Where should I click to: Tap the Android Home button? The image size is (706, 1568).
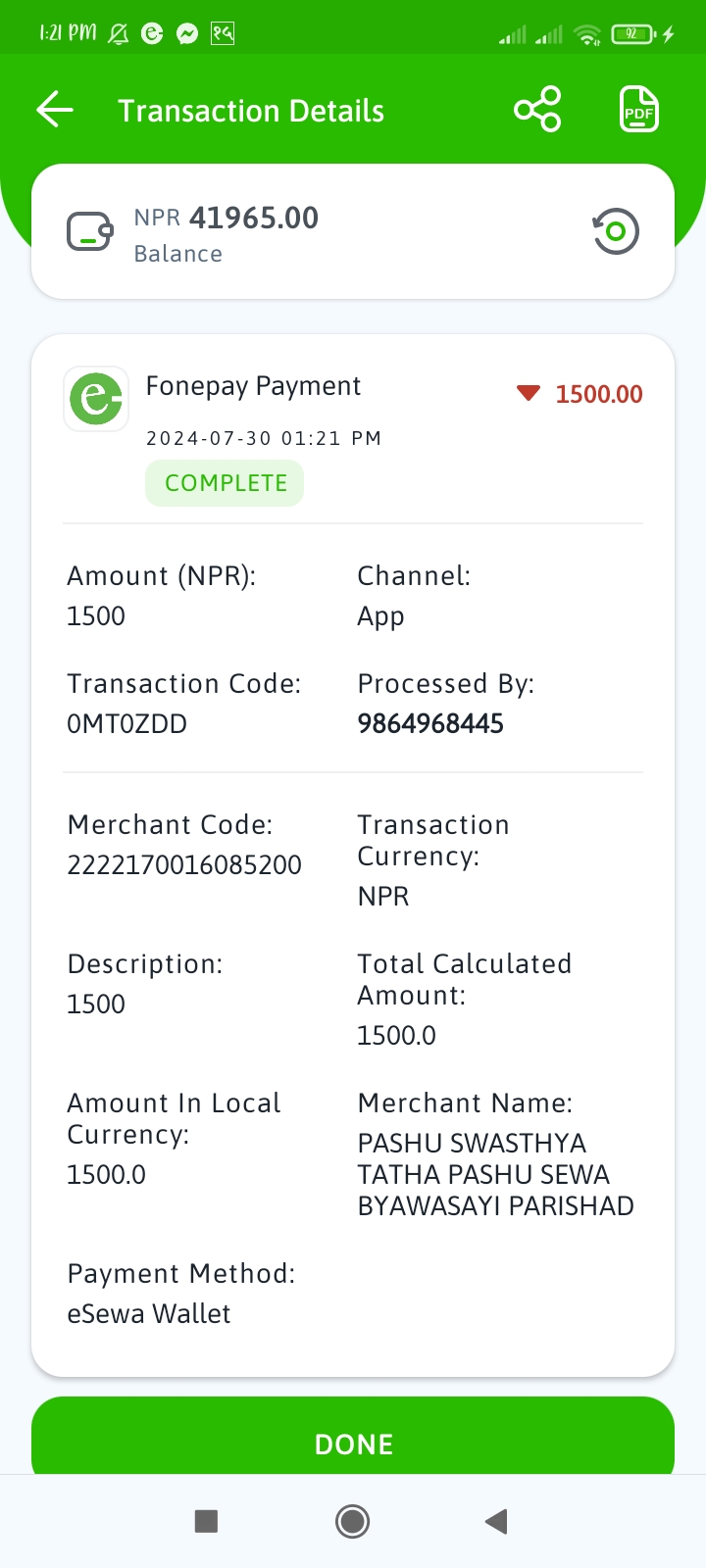click(352, 1521)
